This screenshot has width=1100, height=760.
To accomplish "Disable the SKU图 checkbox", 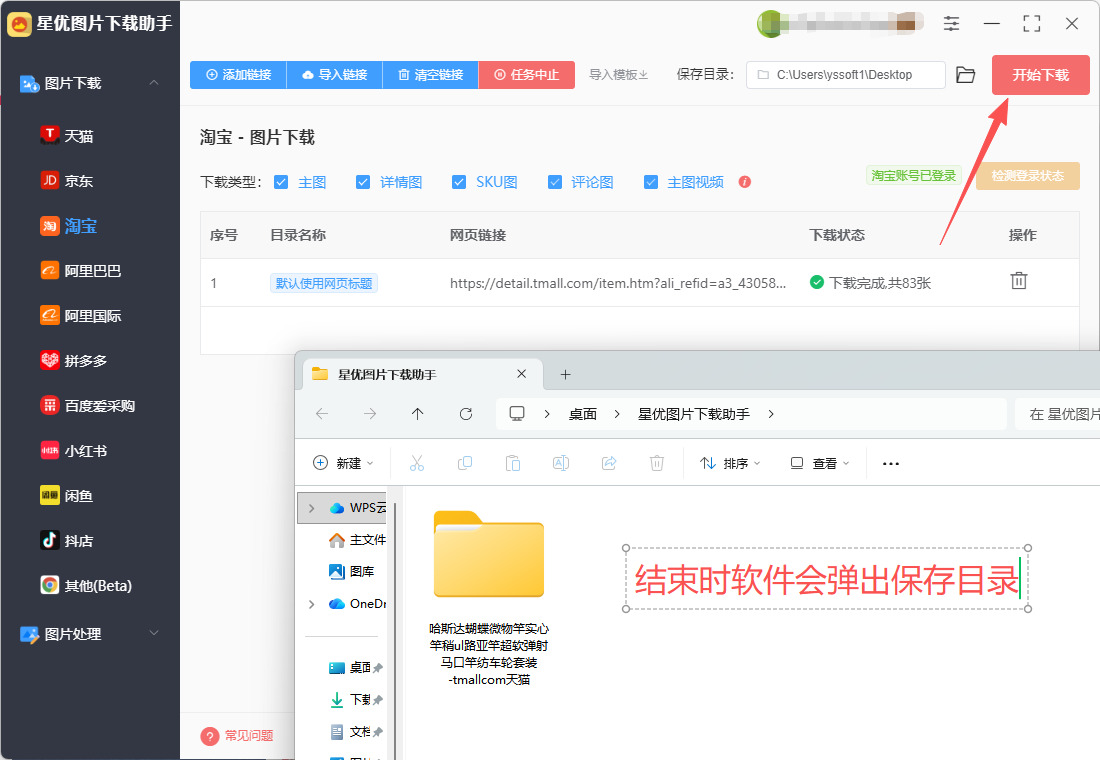I will [459, 182].
